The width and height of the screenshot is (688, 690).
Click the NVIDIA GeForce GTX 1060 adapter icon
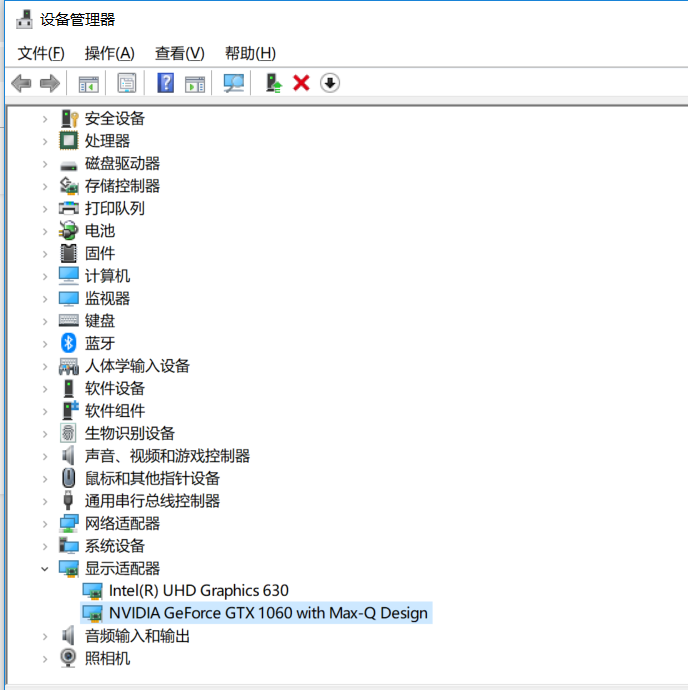pos(92,613)
